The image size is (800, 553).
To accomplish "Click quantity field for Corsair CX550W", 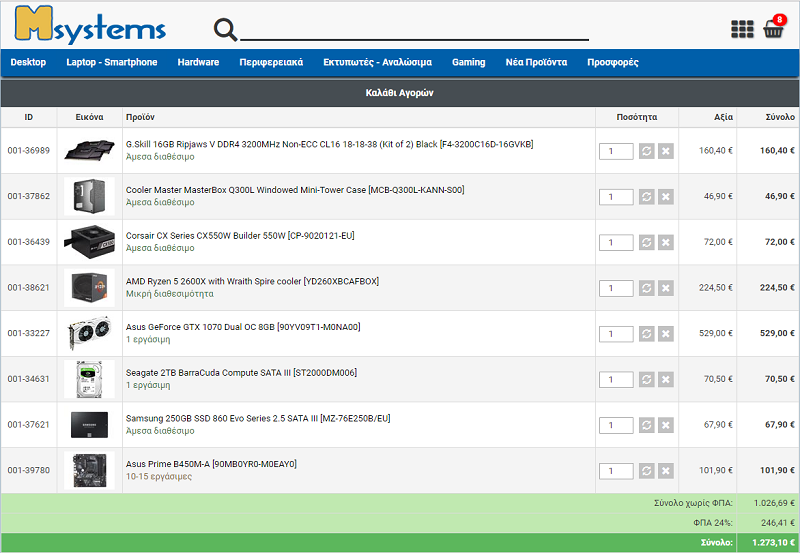I will (616, 242).
